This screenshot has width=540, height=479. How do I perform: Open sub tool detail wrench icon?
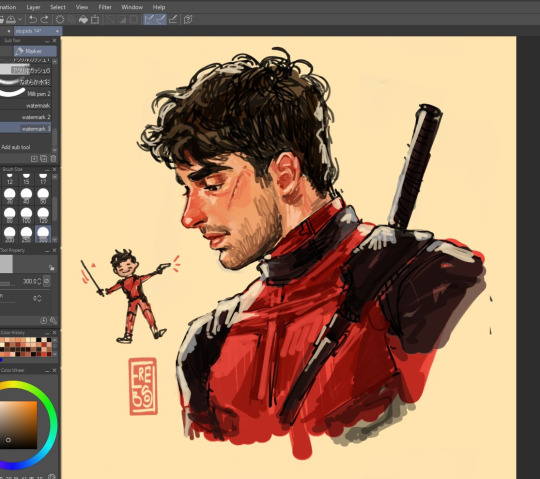tap(53, 321)
